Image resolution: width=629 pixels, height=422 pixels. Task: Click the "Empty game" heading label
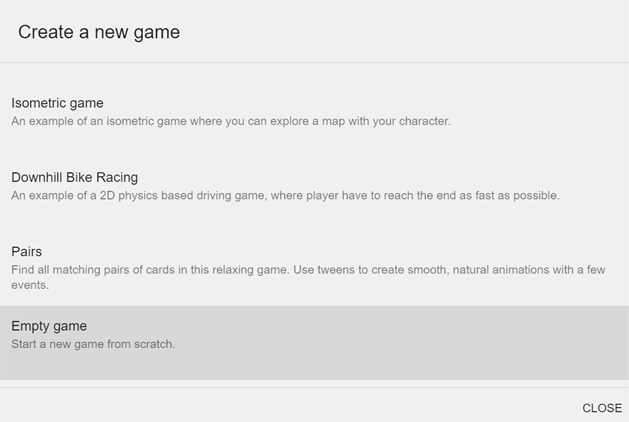(49, 326)
